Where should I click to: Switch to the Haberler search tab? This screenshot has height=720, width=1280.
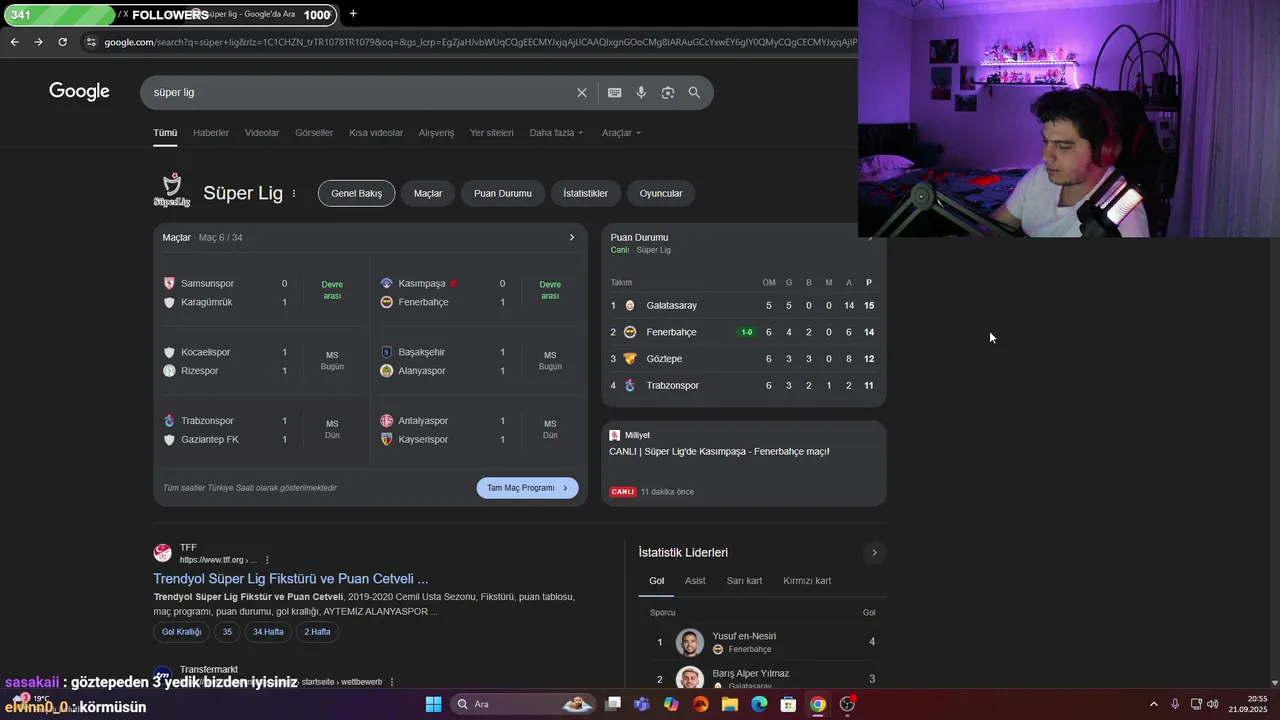click(211, 132)
